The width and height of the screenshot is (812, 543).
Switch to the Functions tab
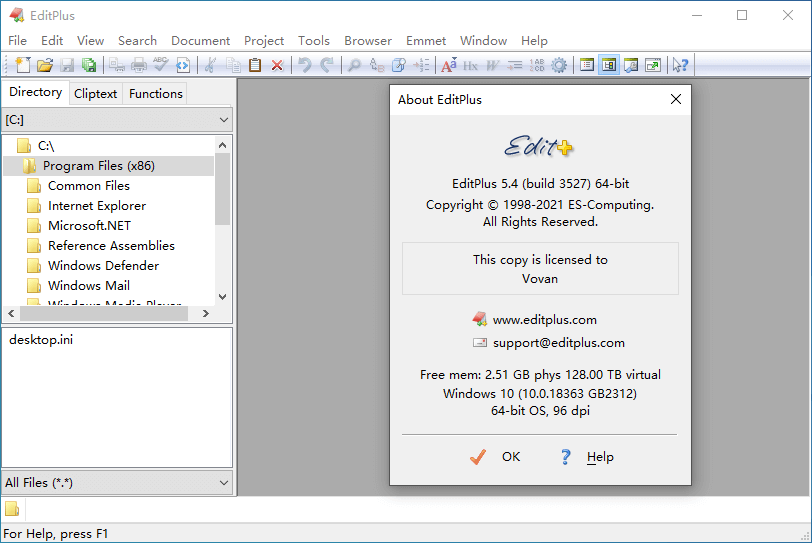[x=156, y=94]
